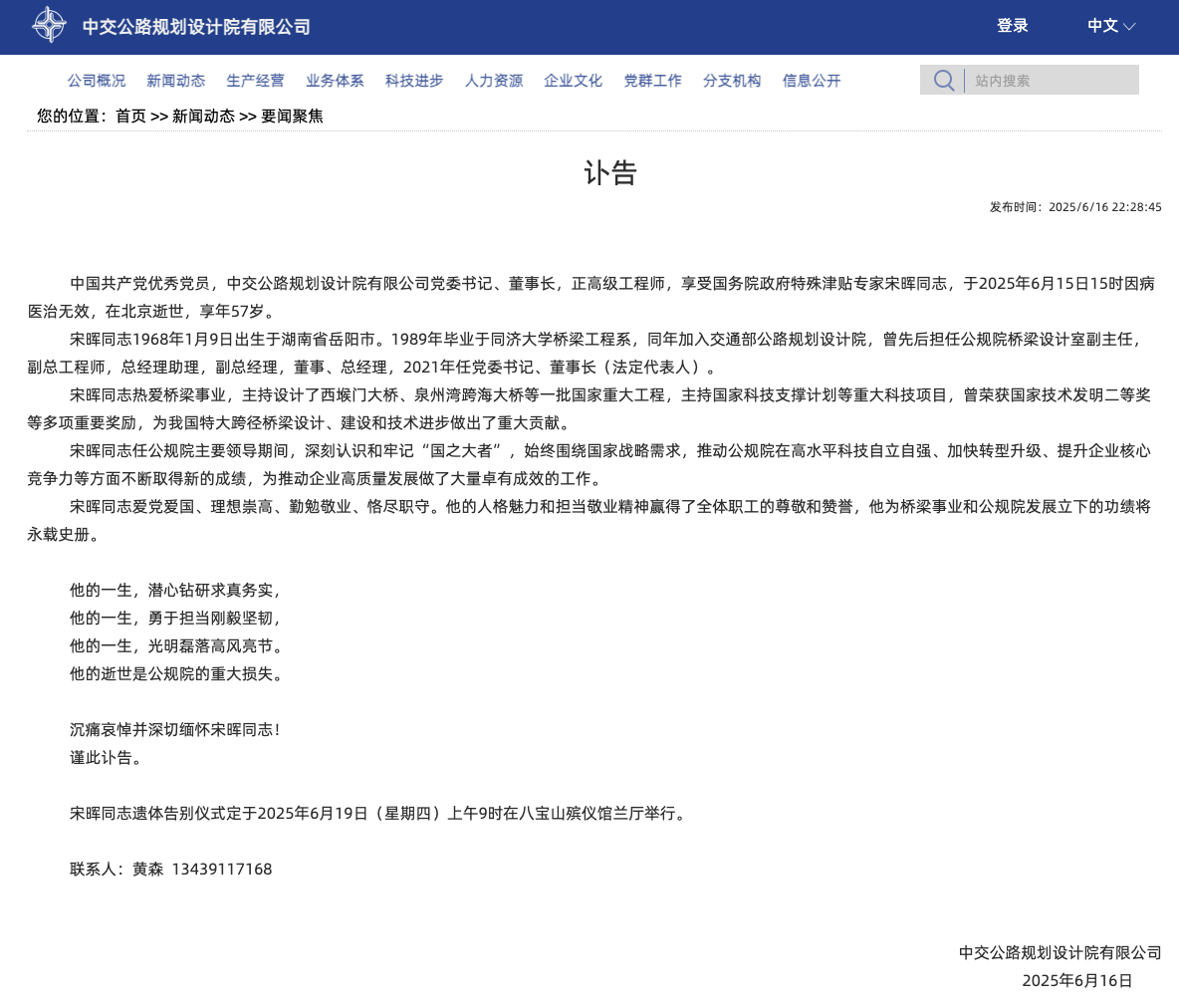Click the chevron next to 中文
Screen dimensions: 1179x1008
(1129, 26)
